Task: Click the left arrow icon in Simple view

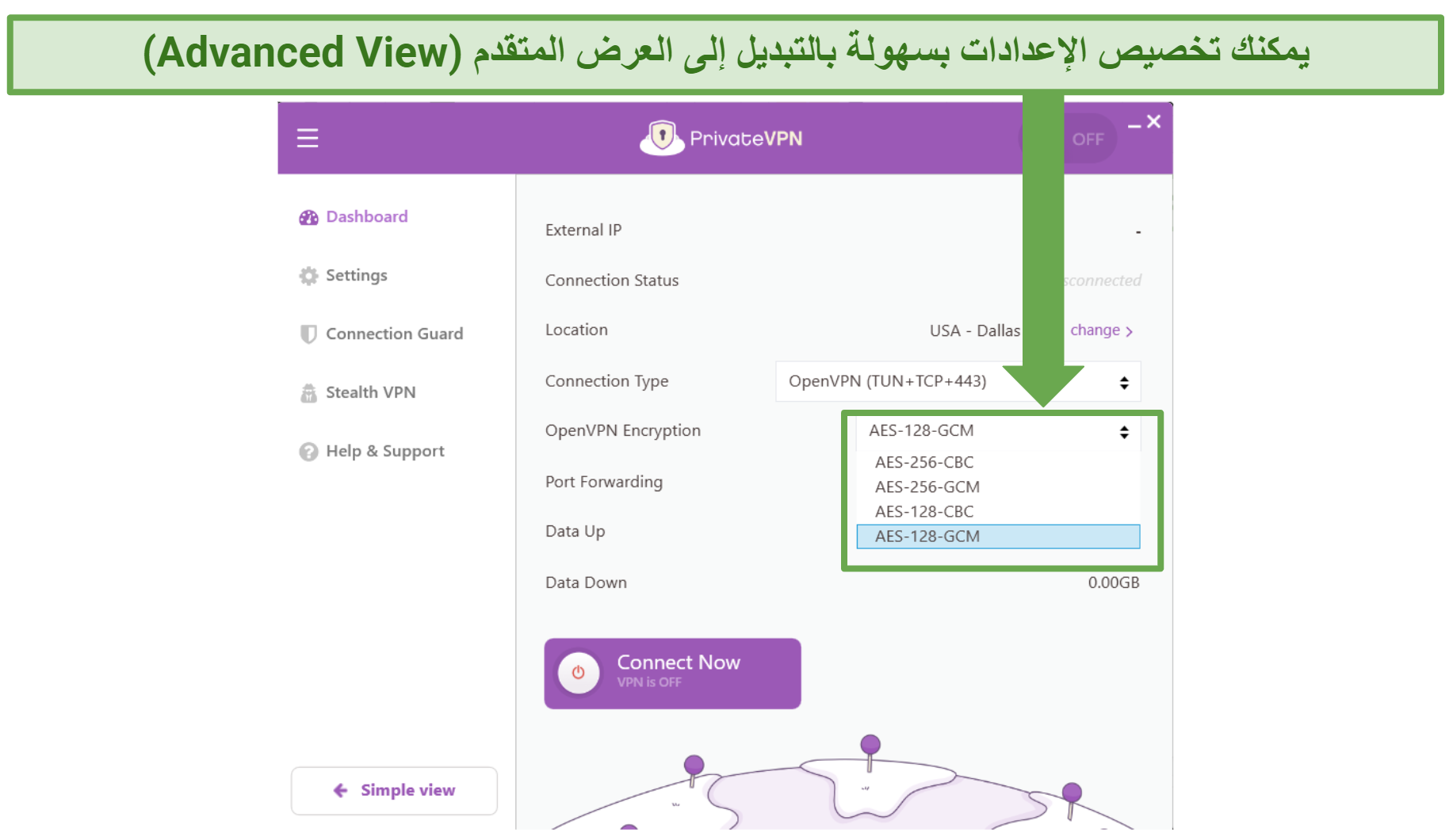Action: click(x=341, y=790)
